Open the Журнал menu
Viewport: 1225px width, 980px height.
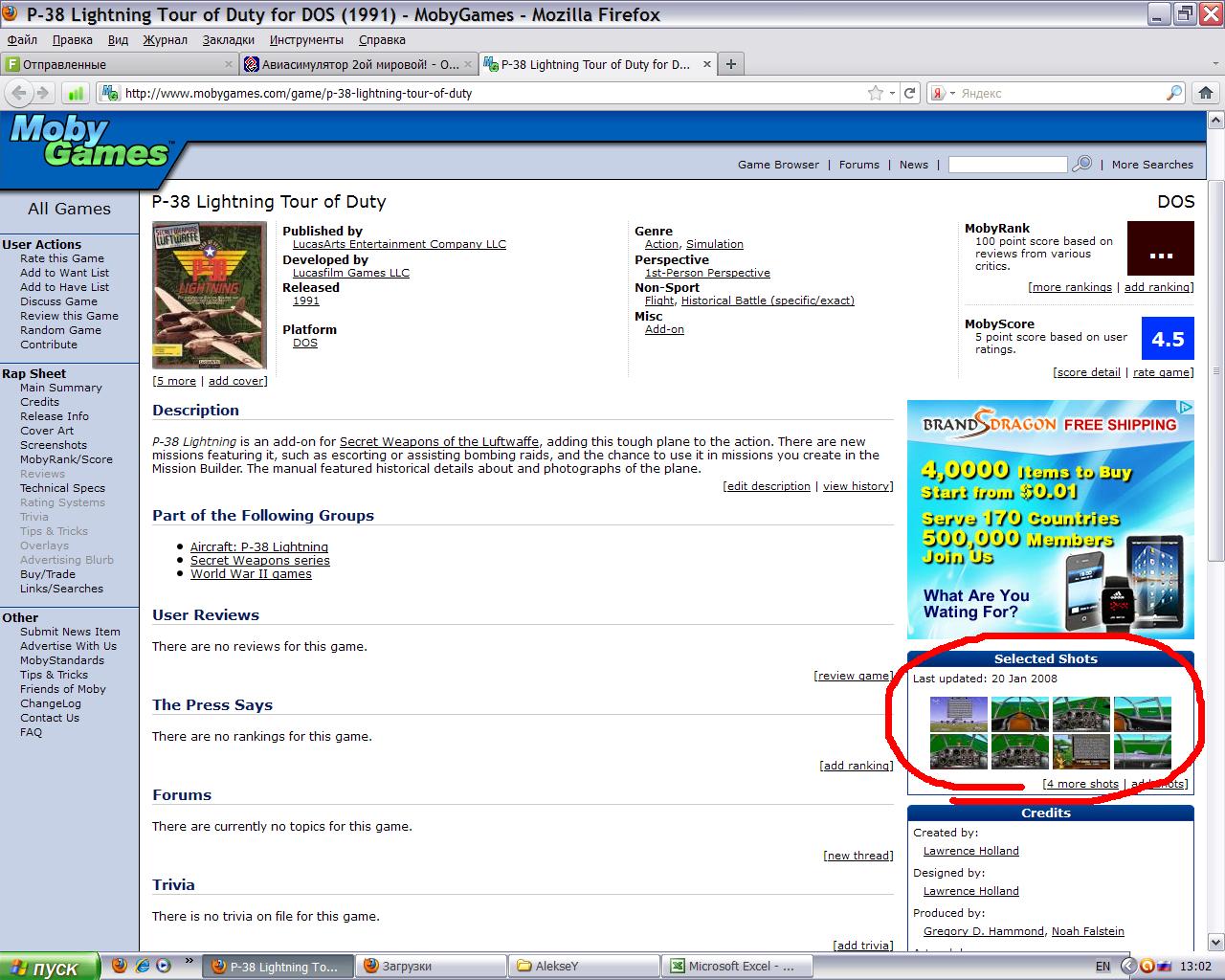coord(166,40)
